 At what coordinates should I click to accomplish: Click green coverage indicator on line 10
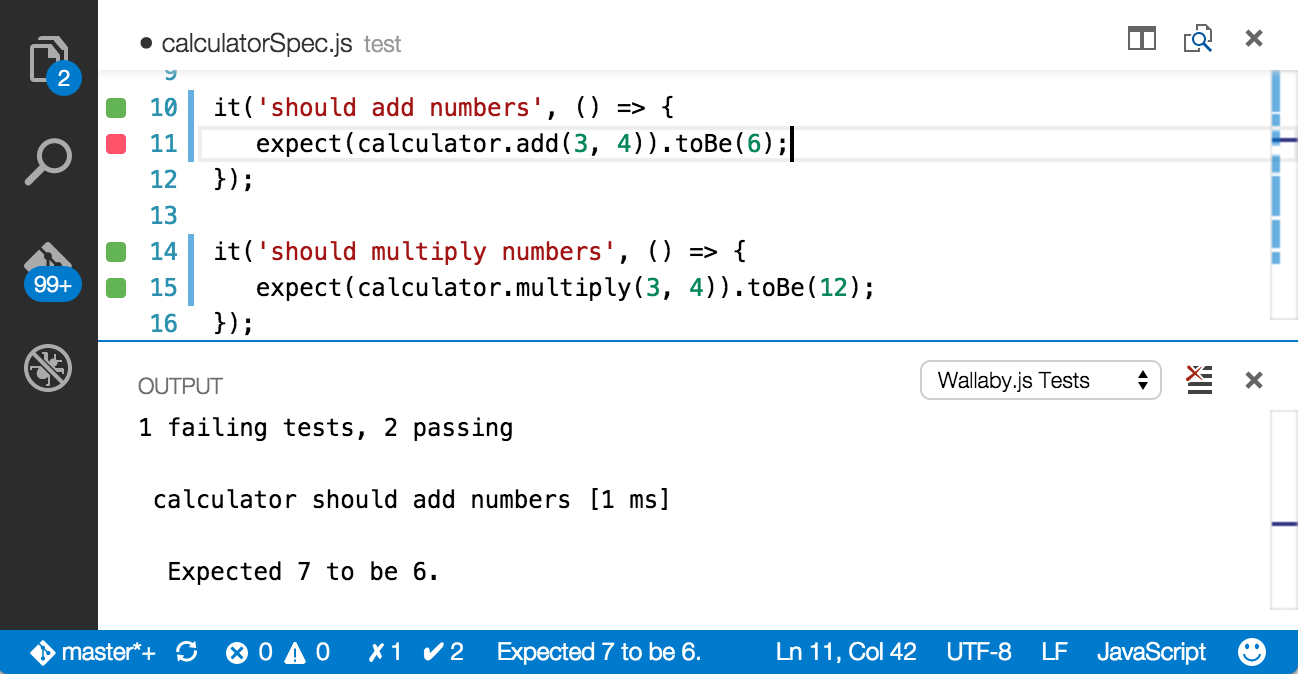[x=116, y=107]
